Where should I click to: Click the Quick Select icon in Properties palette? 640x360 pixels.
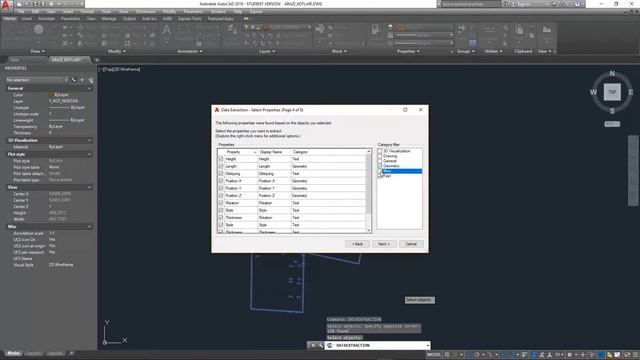91,80
